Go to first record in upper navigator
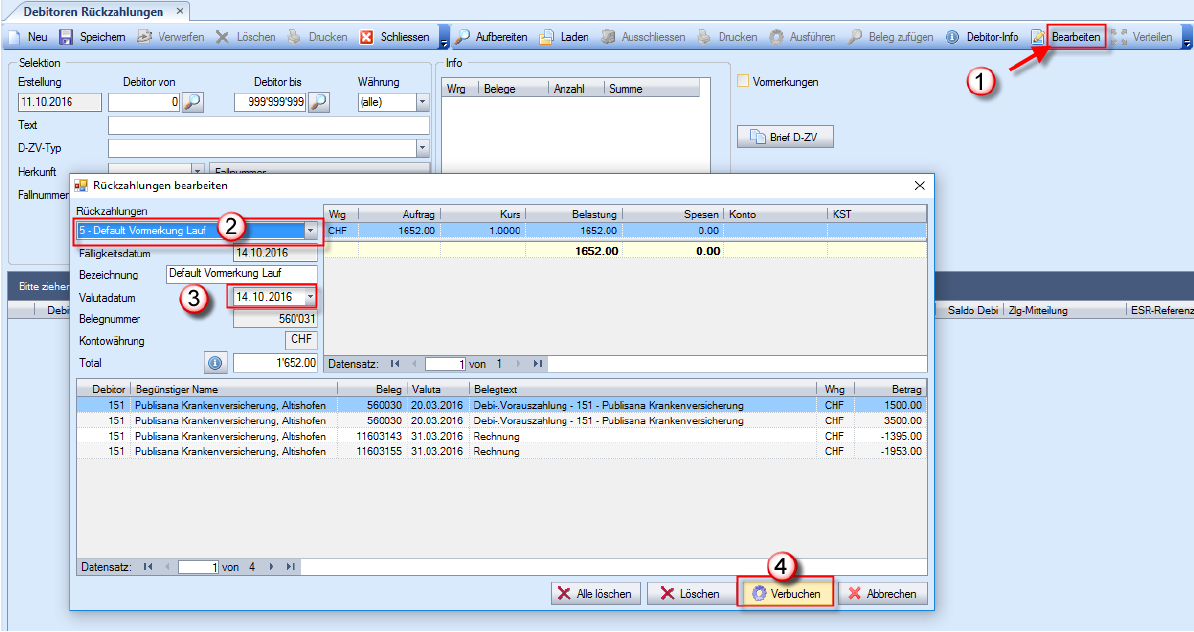This screenshot has height=632, width=1194. (394, 364)
